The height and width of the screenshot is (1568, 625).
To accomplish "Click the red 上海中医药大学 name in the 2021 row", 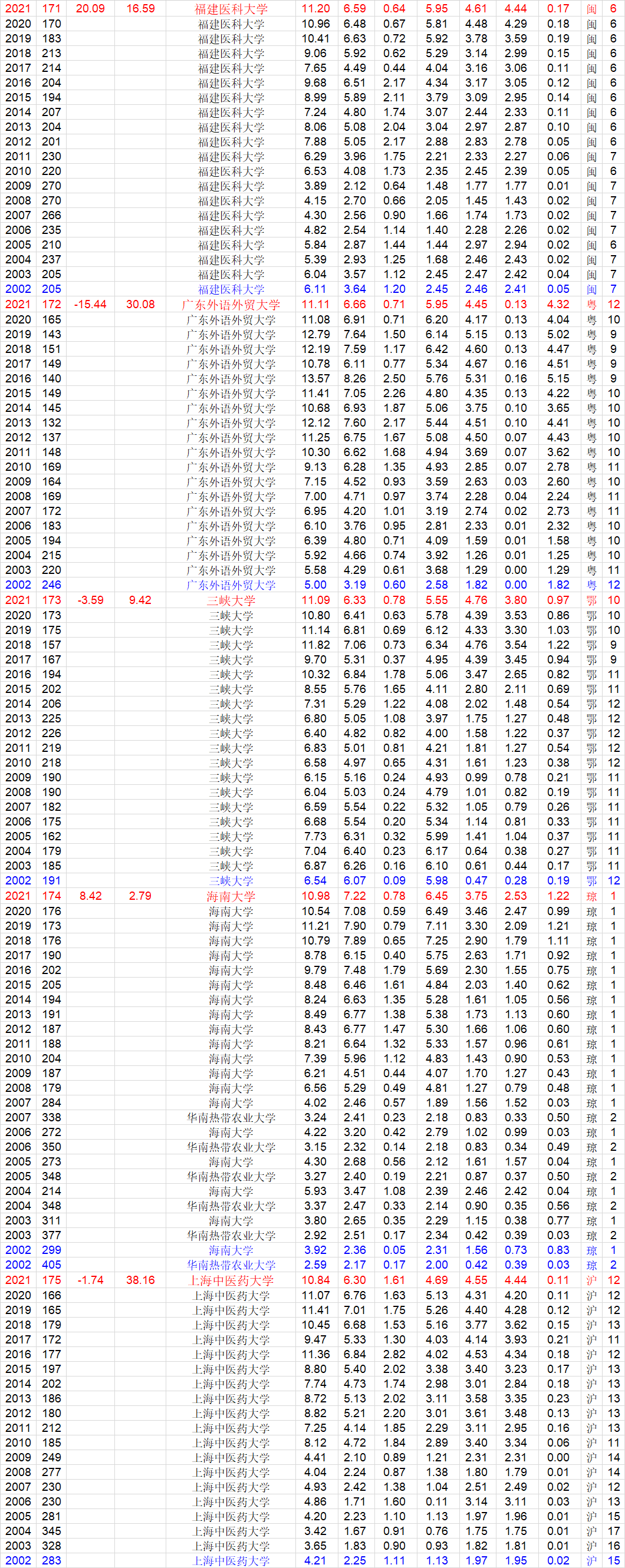I will click(x=231, y=1280).
